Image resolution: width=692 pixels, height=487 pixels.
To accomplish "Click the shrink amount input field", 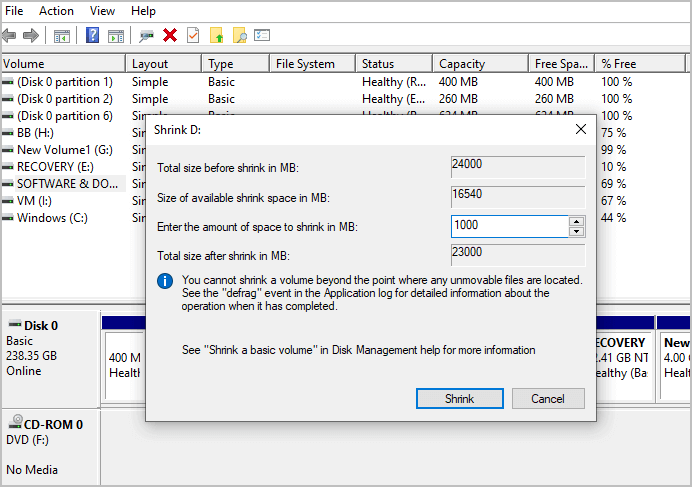I will [509, 227].
